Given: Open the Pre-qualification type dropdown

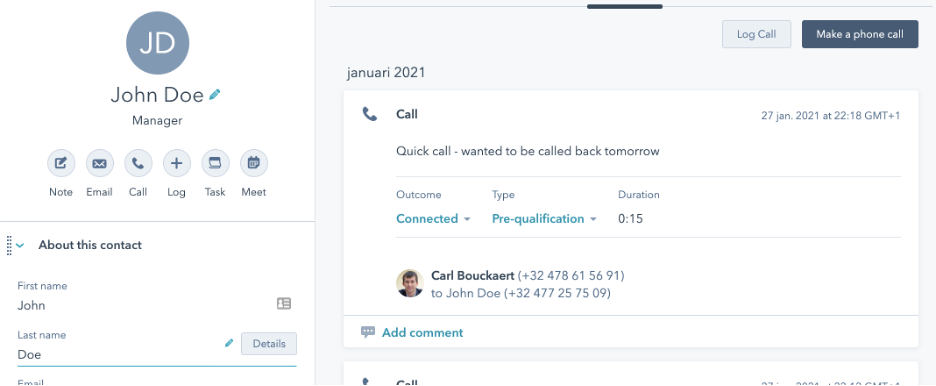Looking at the screenshot, I should [x=544, y=219].
